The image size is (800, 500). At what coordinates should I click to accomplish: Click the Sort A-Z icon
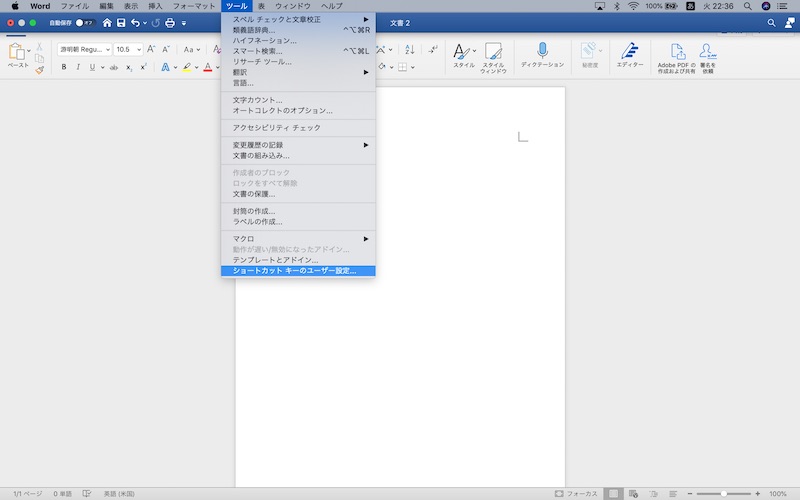(410, 49)
